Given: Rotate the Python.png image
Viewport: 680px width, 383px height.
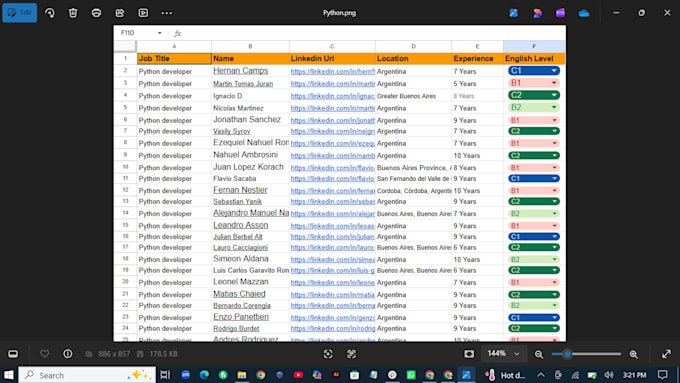Looking at the screenshot, I should pos(49,13).
